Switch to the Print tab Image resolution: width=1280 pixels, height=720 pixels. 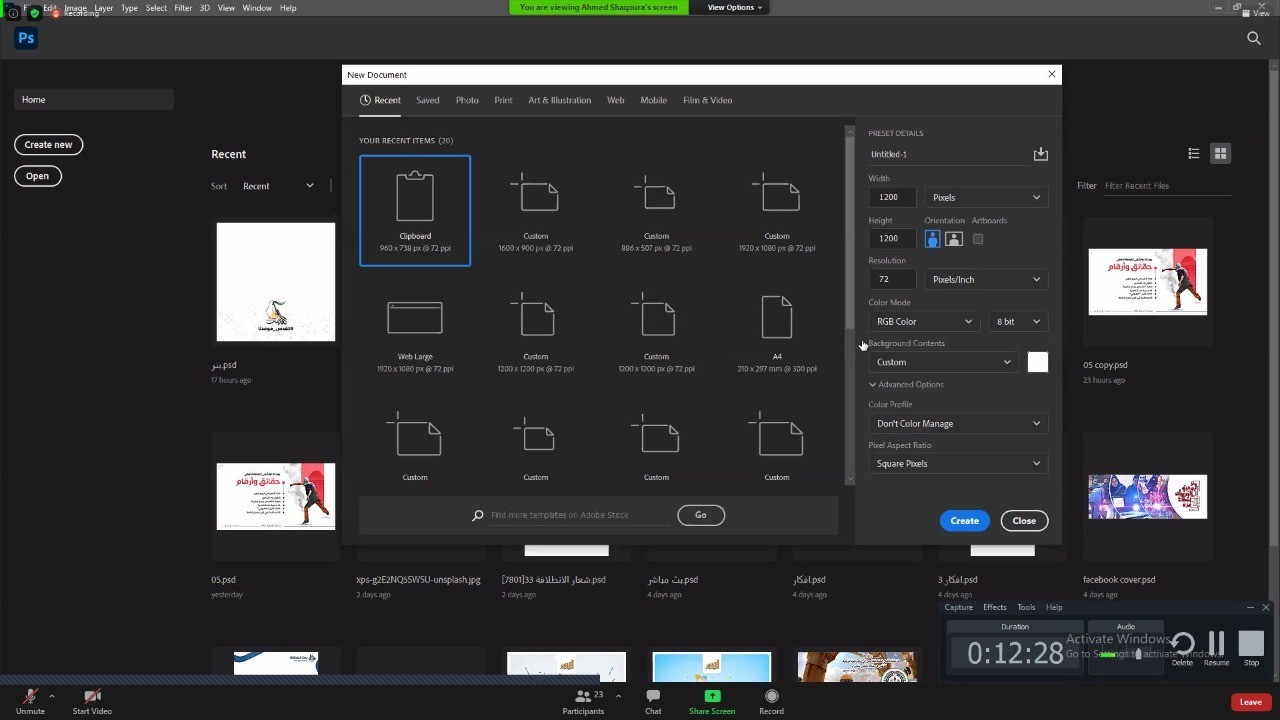click(503, 100)
